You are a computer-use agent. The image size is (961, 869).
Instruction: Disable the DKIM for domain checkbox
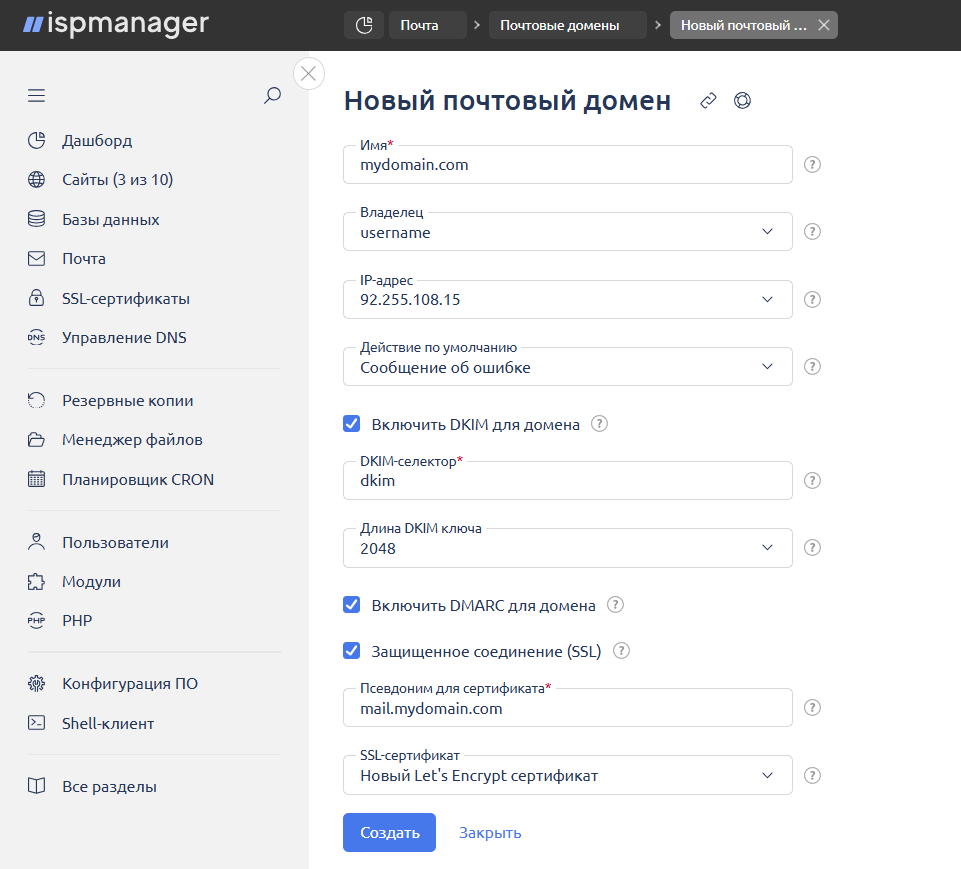351,424
